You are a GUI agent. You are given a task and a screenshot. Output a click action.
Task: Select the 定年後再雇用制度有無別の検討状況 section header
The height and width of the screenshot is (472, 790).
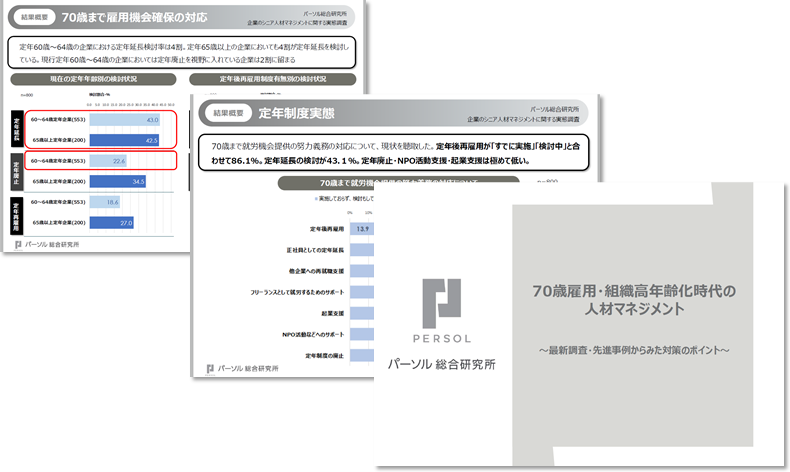tap(273, 79)
